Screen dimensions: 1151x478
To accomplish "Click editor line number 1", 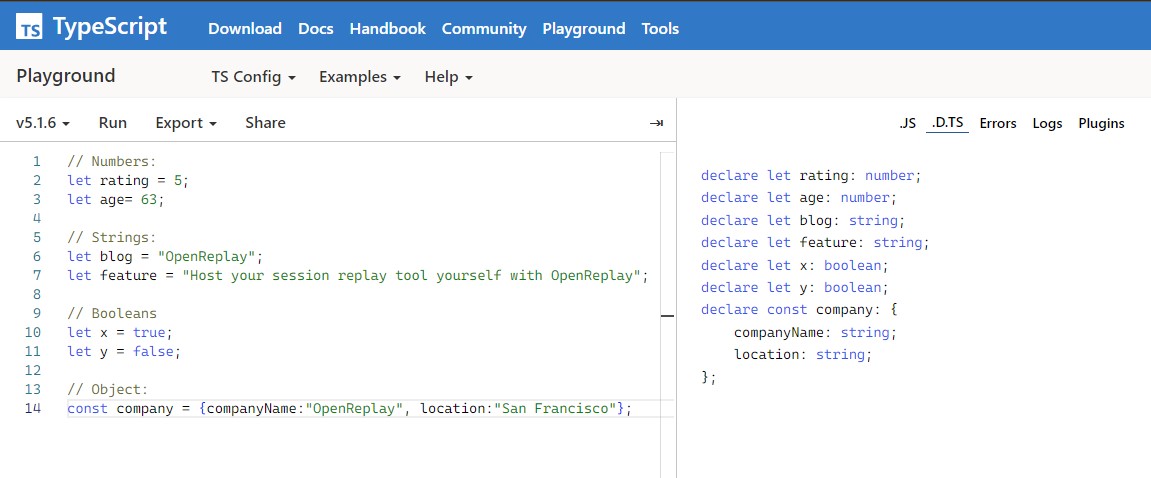I will point(37,161).
